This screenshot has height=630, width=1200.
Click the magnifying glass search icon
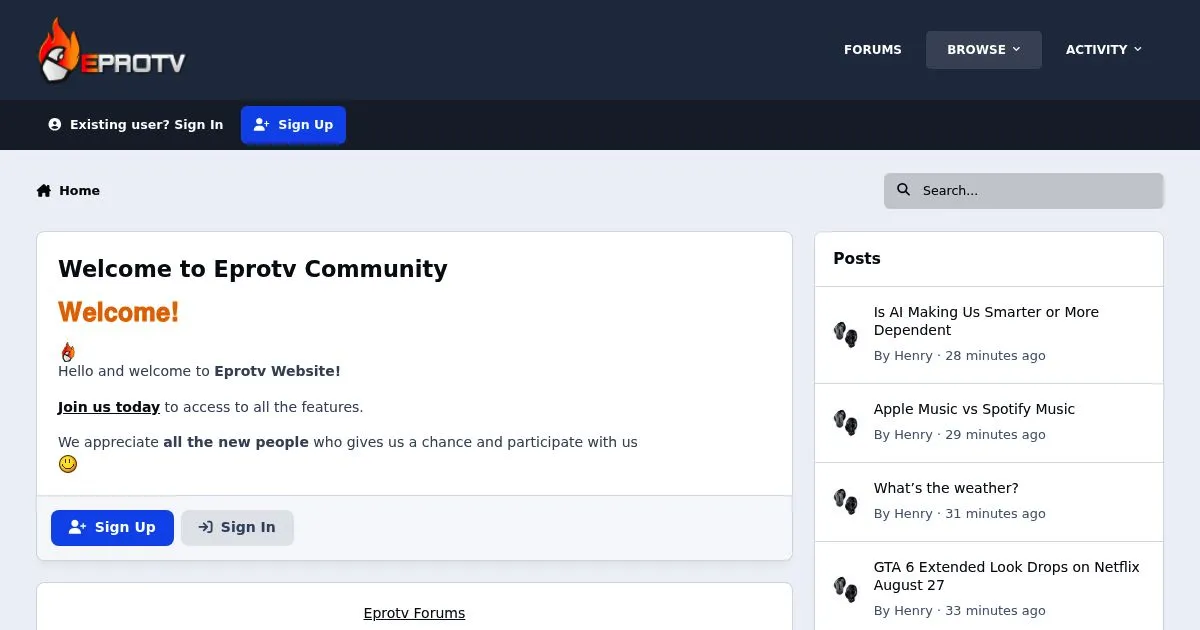pyautogui.click(x=904, y=190)
